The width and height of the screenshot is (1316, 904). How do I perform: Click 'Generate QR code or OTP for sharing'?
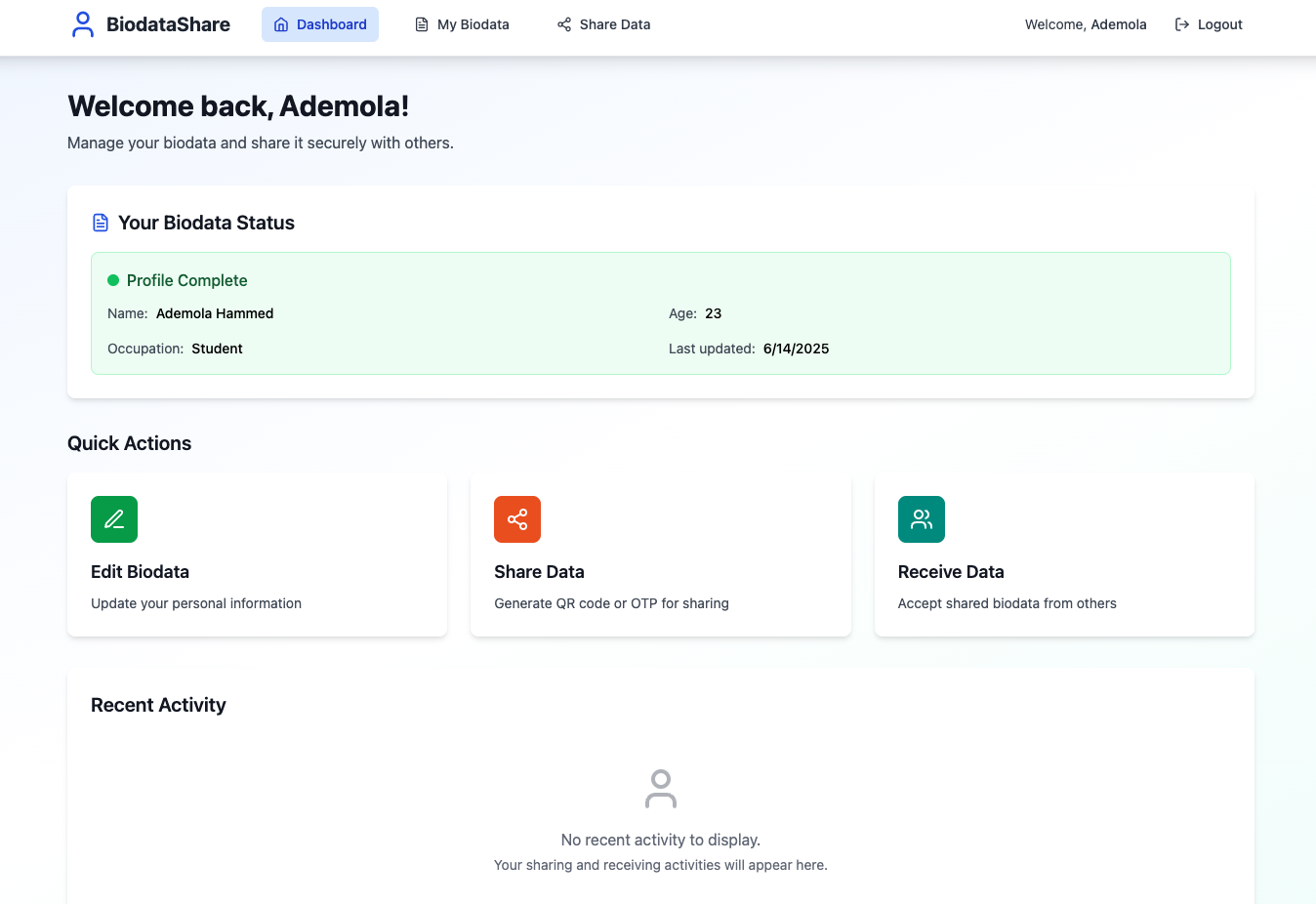coord(611,603)
